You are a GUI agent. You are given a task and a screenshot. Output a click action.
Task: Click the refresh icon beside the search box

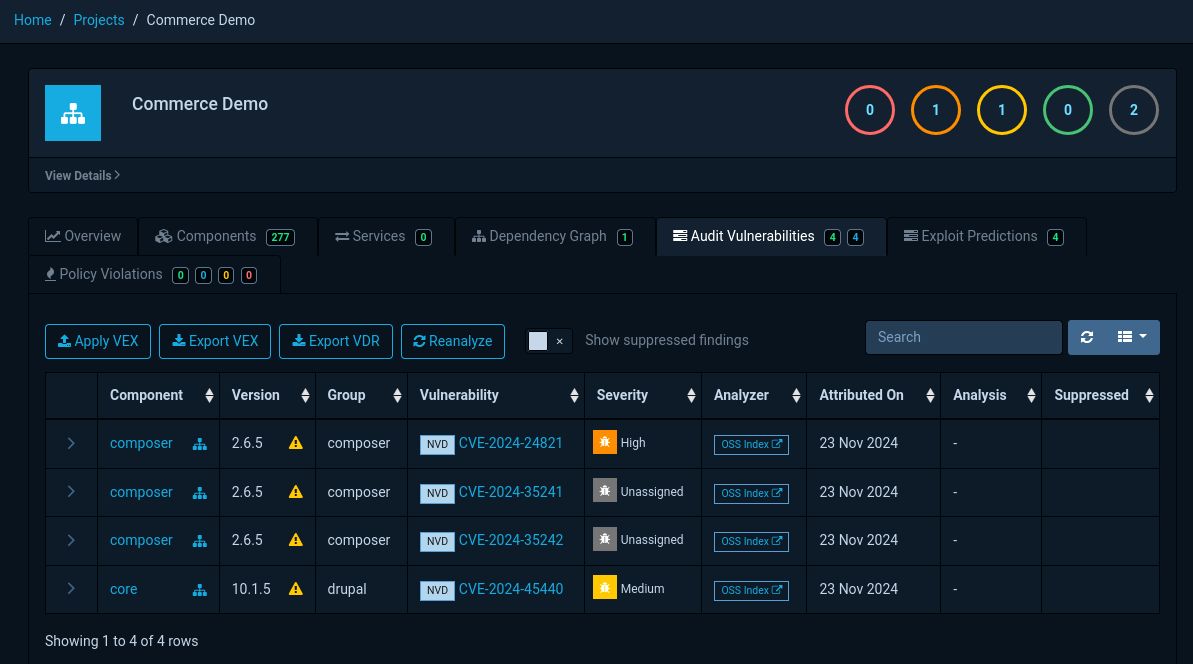tap(1086, 337)
